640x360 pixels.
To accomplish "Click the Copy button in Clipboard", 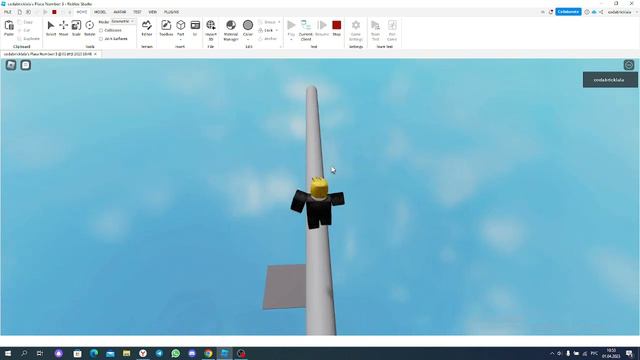I will [x=25, y=22].
